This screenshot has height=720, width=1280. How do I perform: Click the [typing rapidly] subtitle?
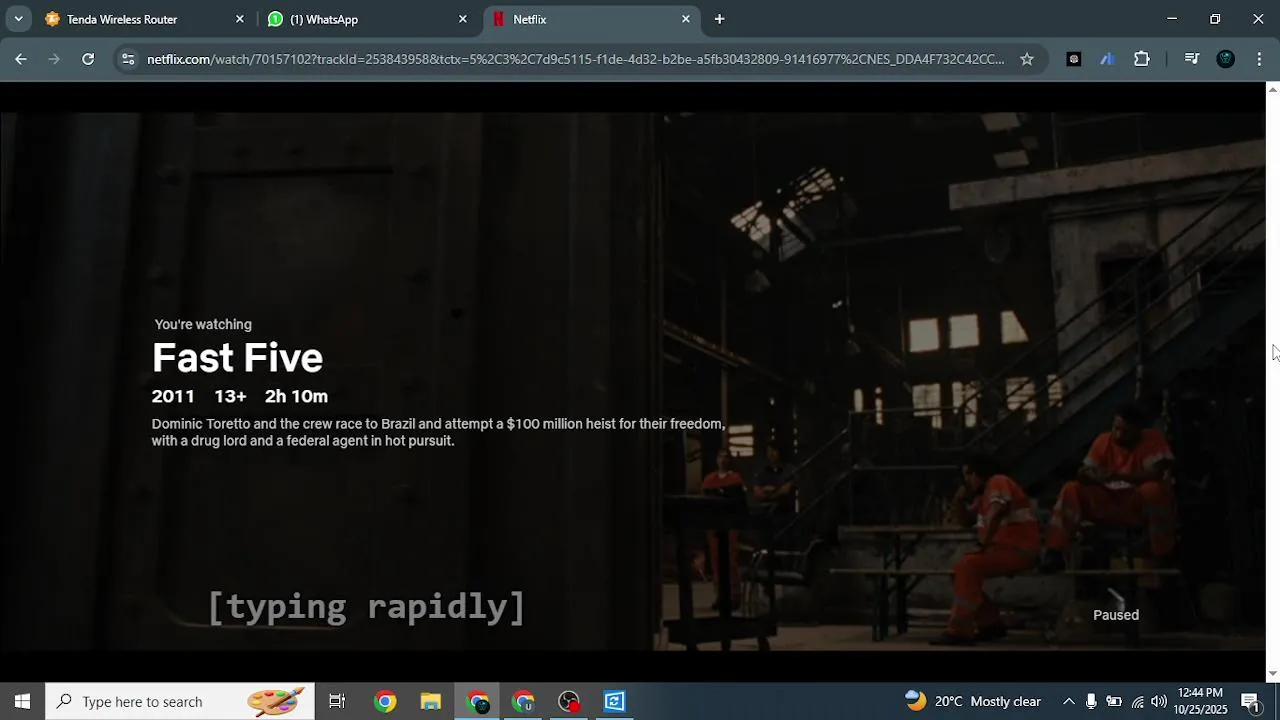(x=366, y=606)
